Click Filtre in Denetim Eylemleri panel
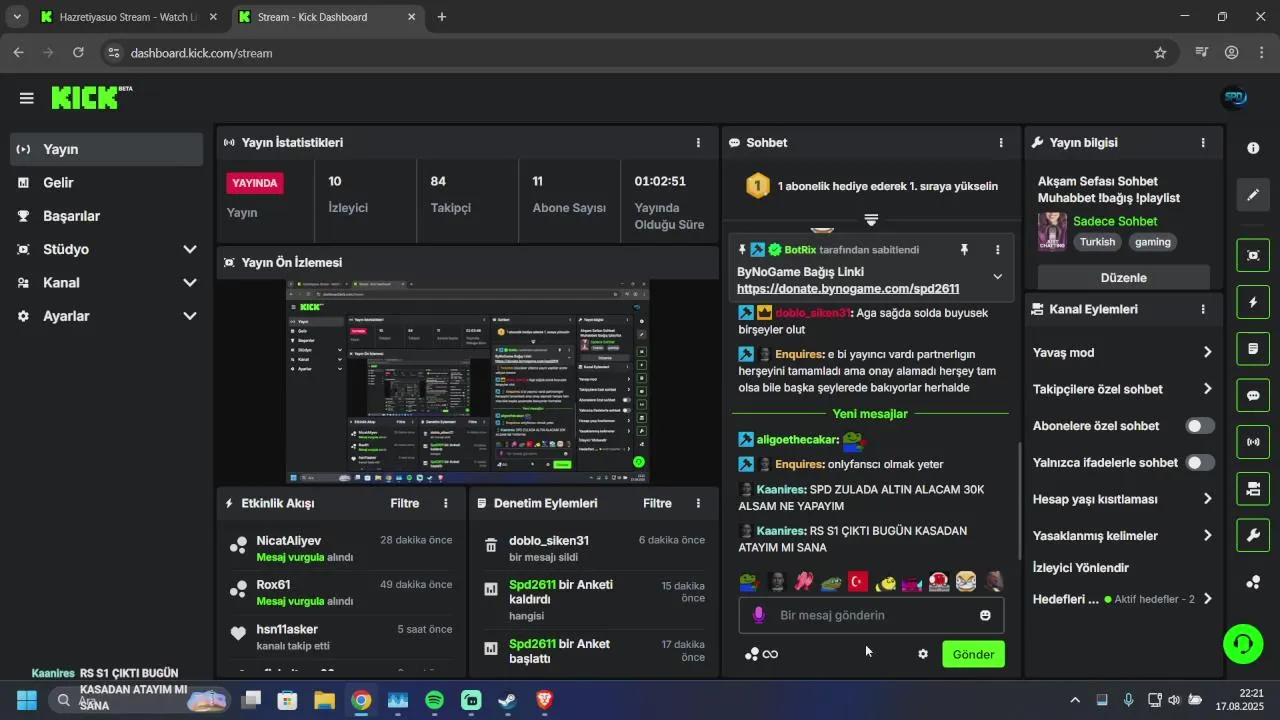1280x720 pixels. click(657, 503)
